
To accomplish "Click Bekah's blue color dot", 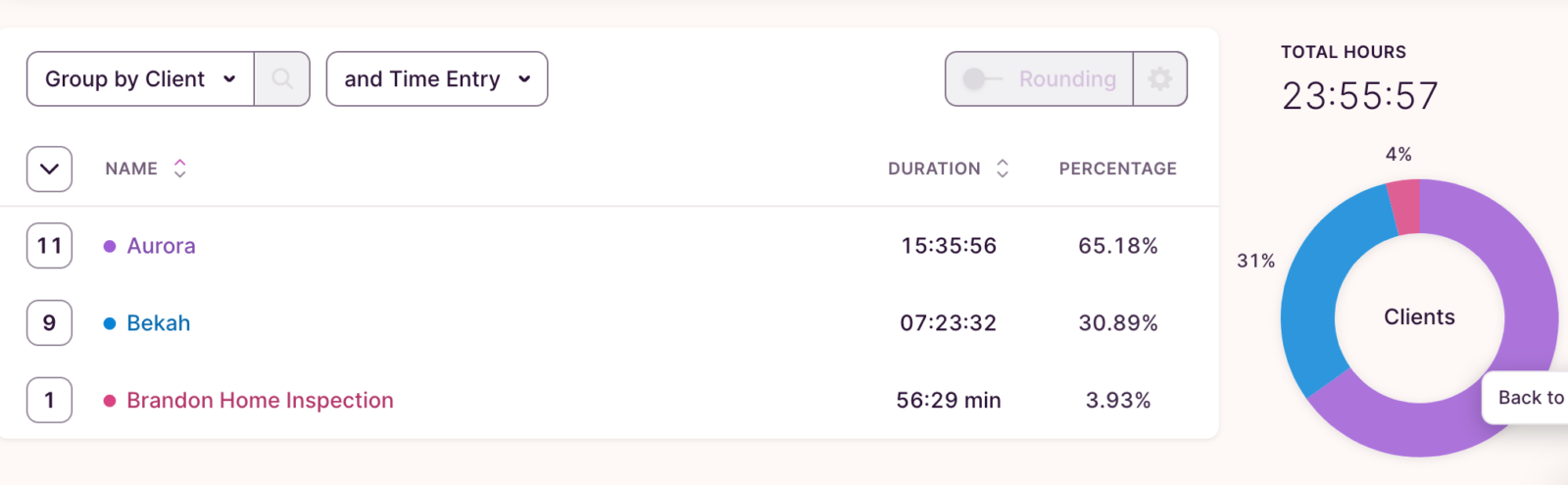I will (110, 323).
